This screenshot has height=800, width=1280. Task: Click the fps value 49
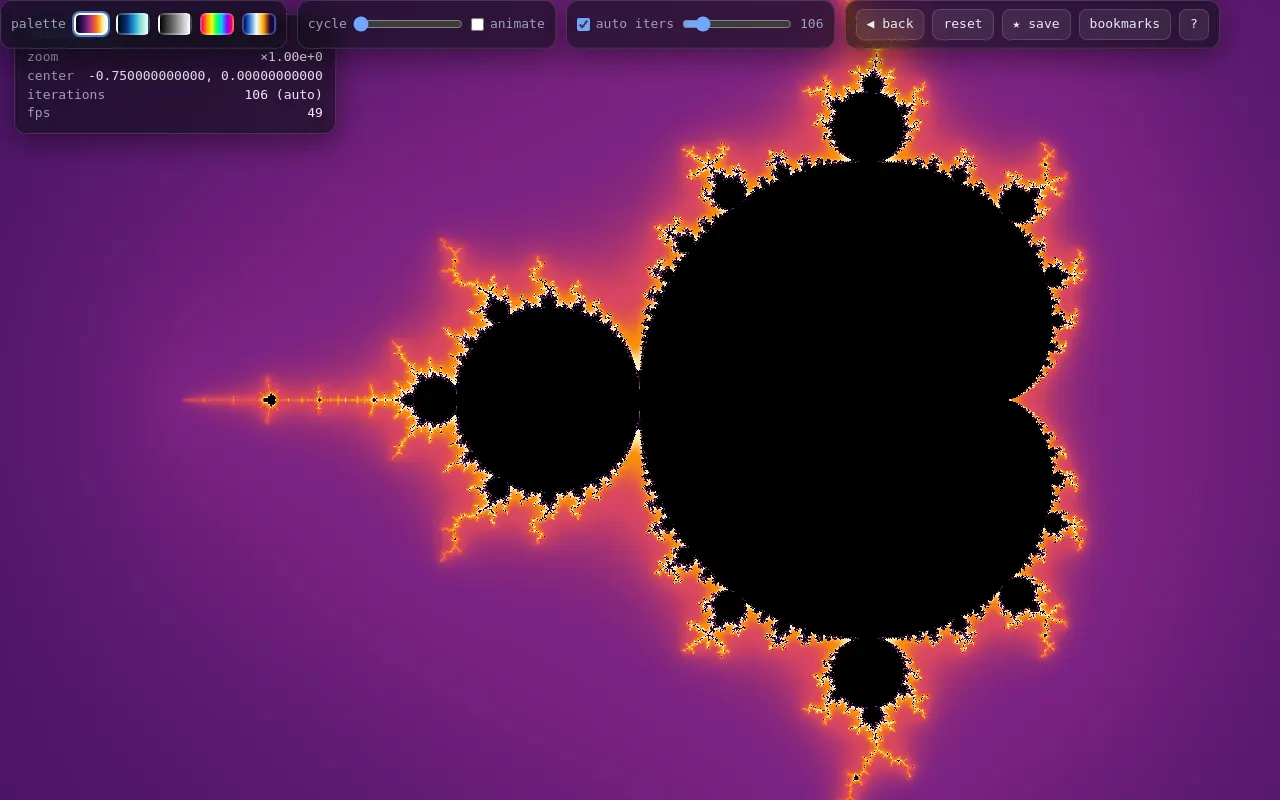pos(315,113)
